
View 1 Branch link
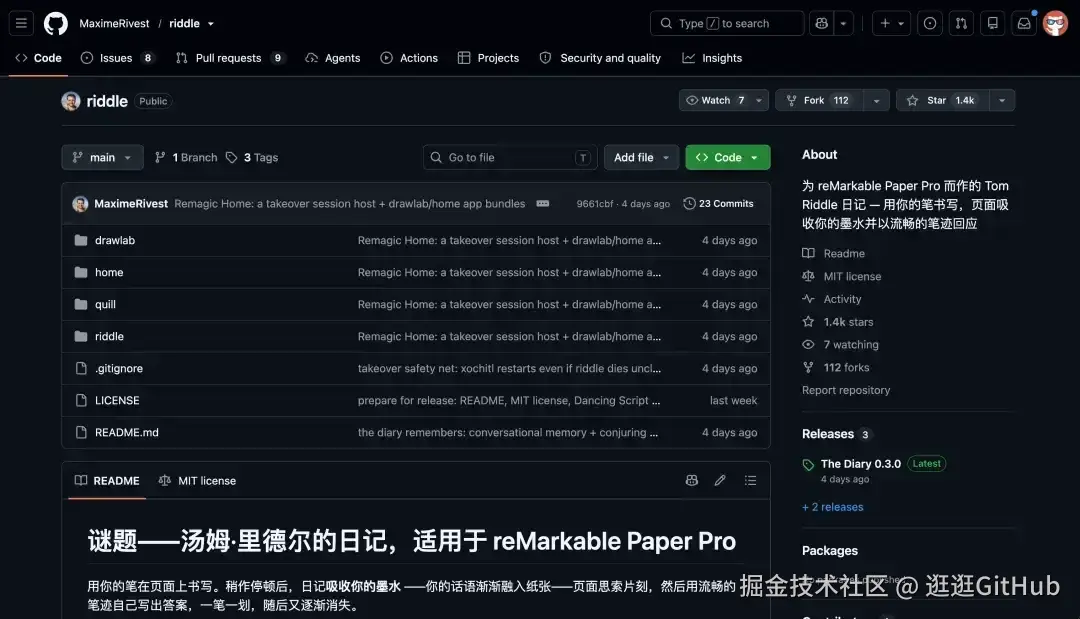(x=186, y=158)
